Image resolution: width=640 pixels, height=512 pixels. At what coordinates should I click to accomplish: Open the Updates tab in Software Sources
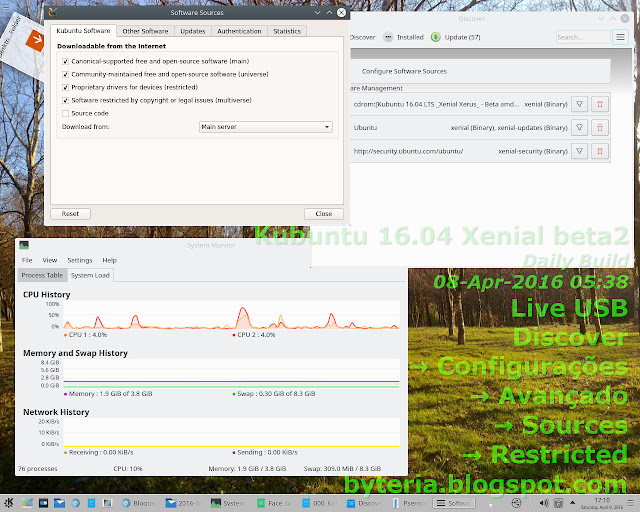pos(193,31)
